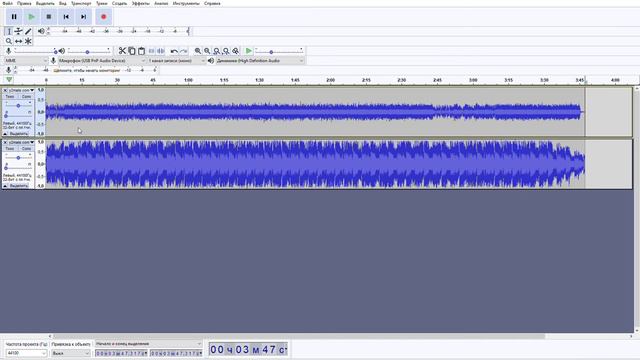Click the 1:00 mark on the timeline ruler
Image resolution: width=640 pixels, height=360 pixels.
tap(188, 80)
